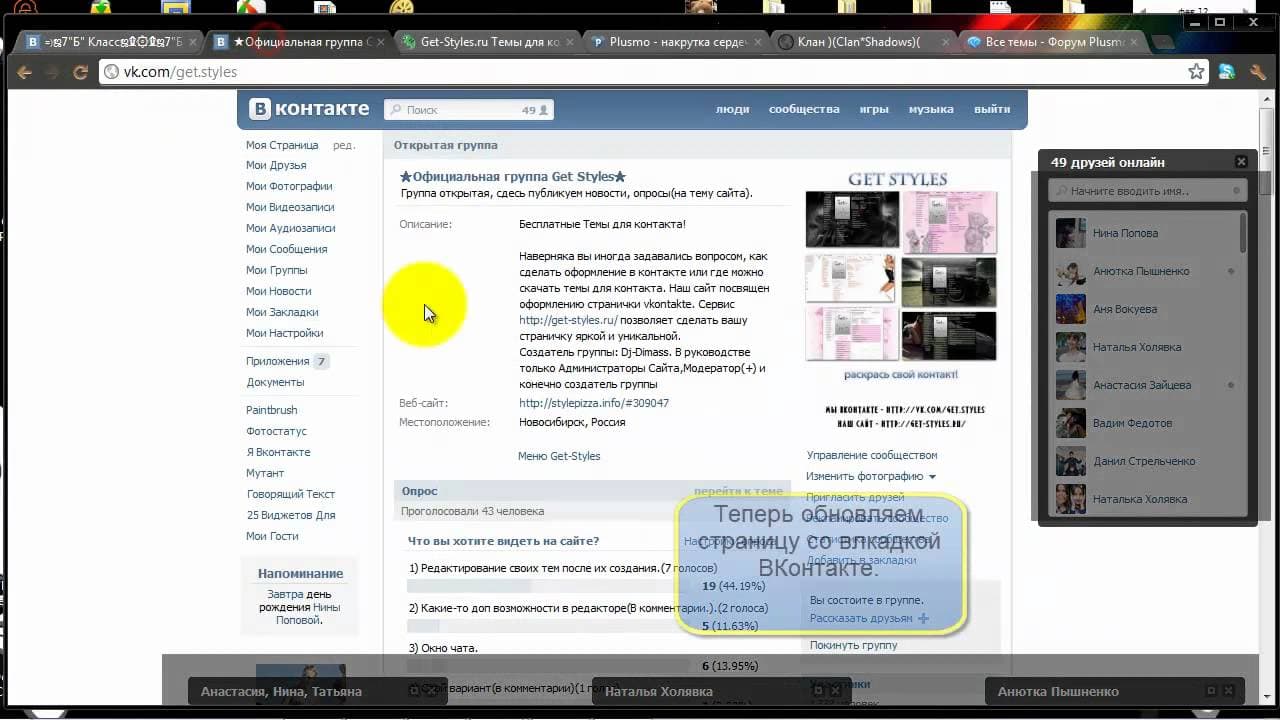Viewport: 1280px width, 720px height.
Task: Switch to the 'Все темы - Форум Plusmo' tab
Action: [x=1050, y=42]
